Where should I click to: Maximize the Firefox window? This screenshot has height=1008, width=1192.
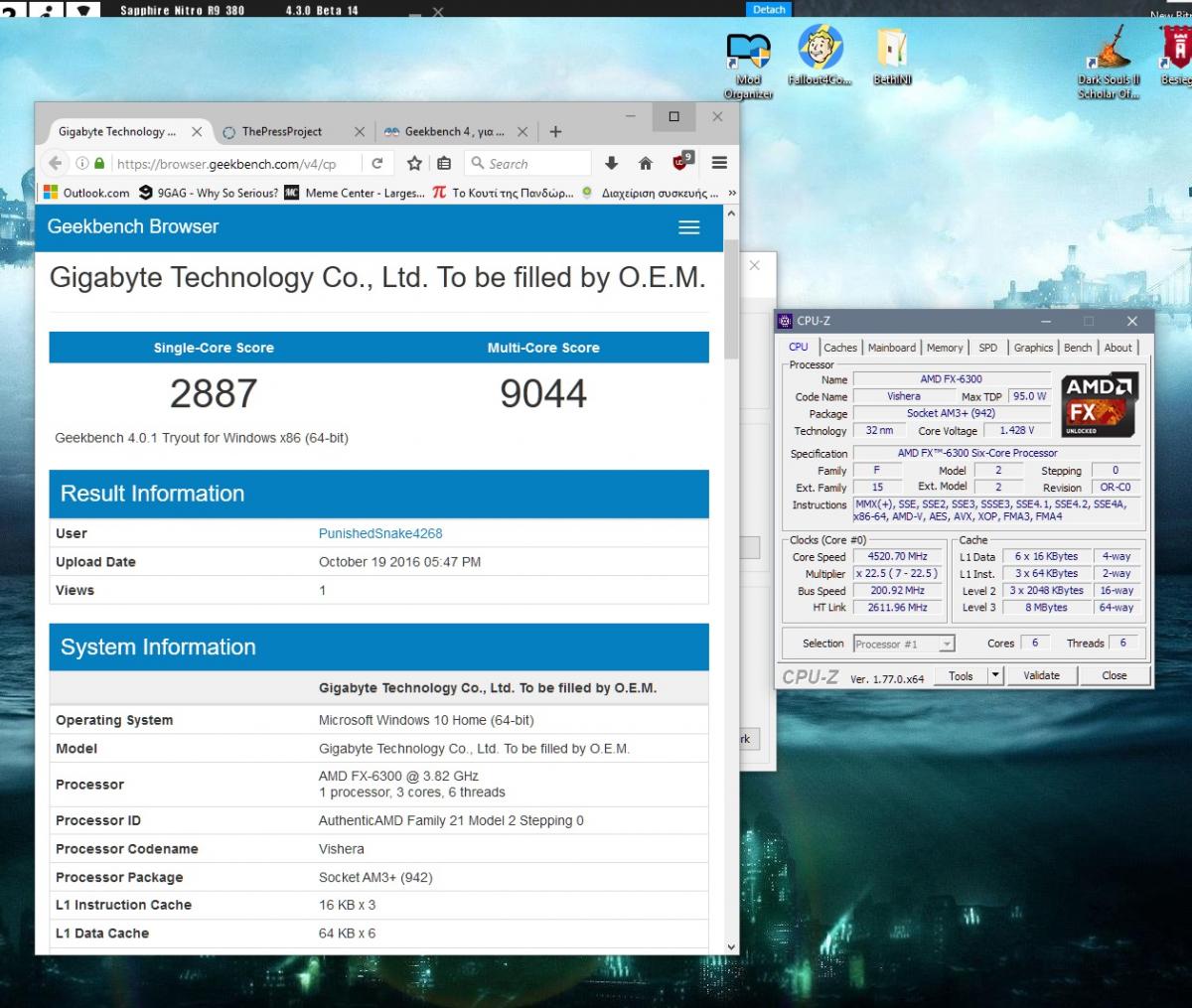673,116
